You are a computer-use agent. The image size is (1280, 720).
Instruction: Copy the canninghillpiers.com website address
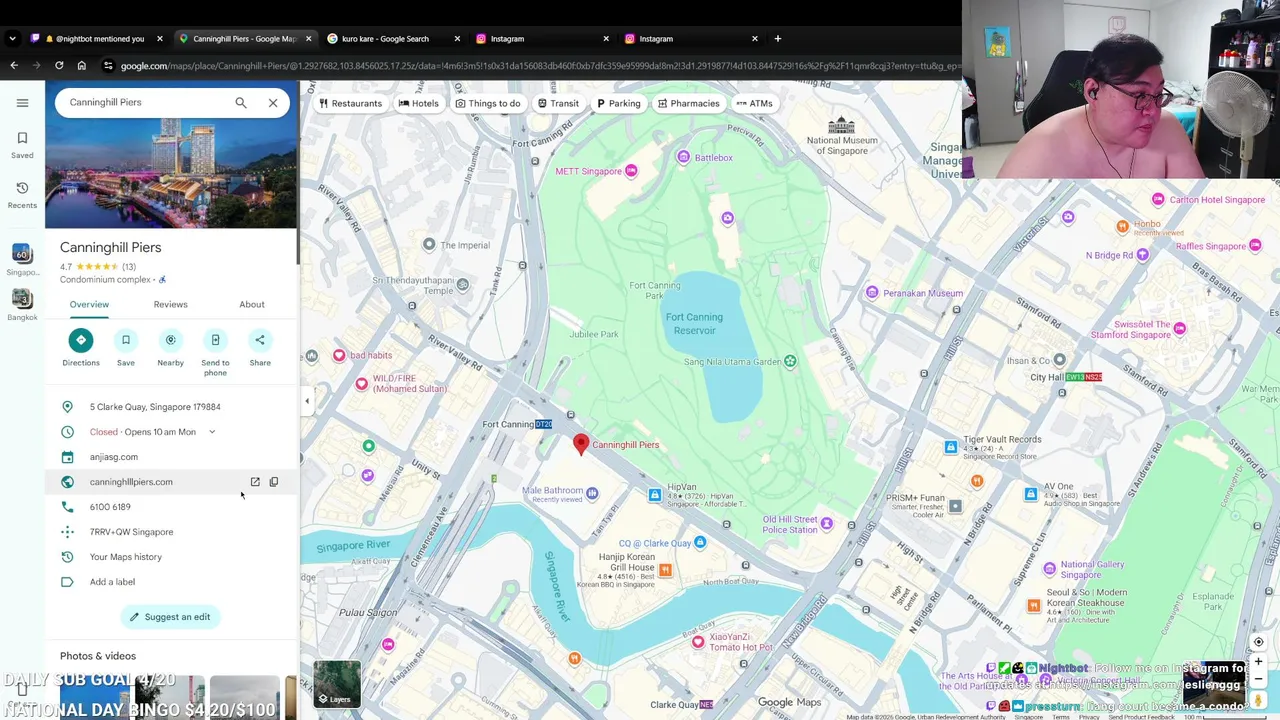coord(274,482)
